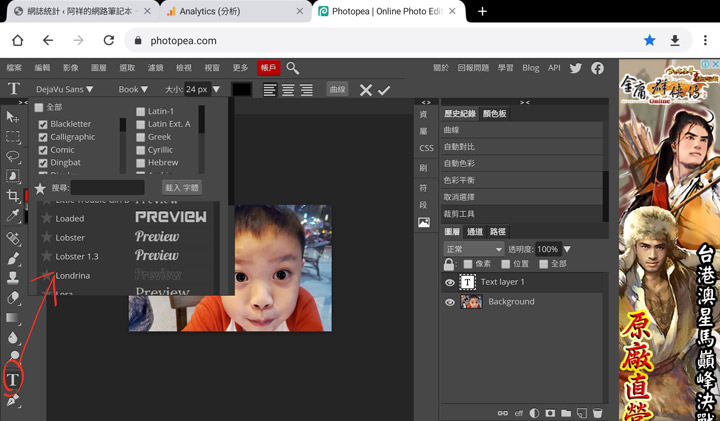The width and height of the screenshot is (720, 421).
Task: Click the search magnifier icon in menu bar
Action: click(x=293, y=68)
